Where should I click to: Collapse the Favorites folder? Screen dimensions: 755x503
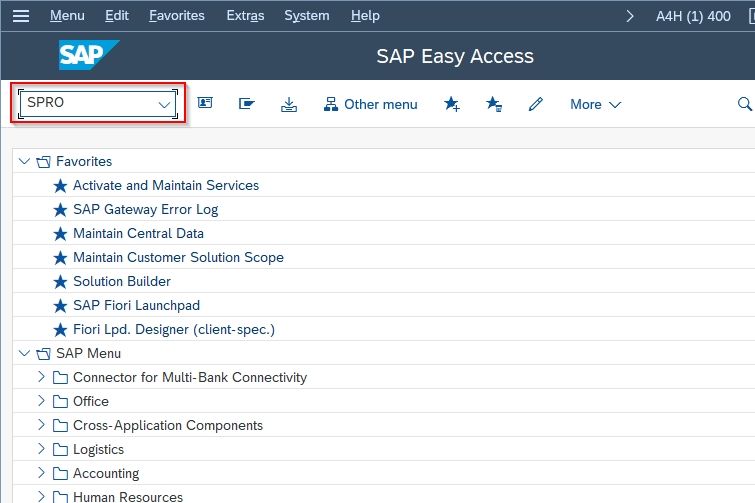(x=24, y=161)
